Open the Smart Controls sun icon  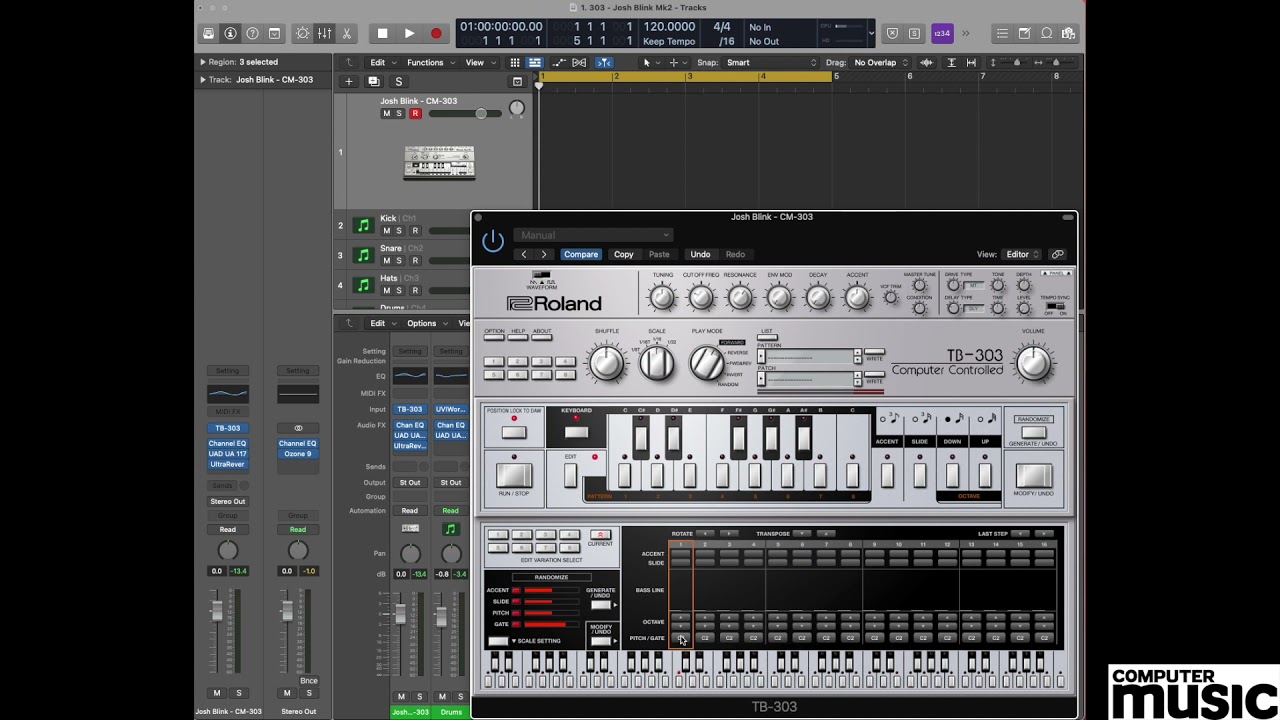(x=303, y=33)
